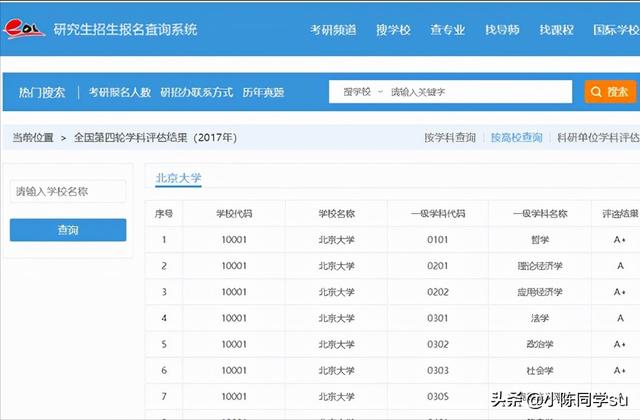Open 找课程 in top navigation

[x=556, y=30]
